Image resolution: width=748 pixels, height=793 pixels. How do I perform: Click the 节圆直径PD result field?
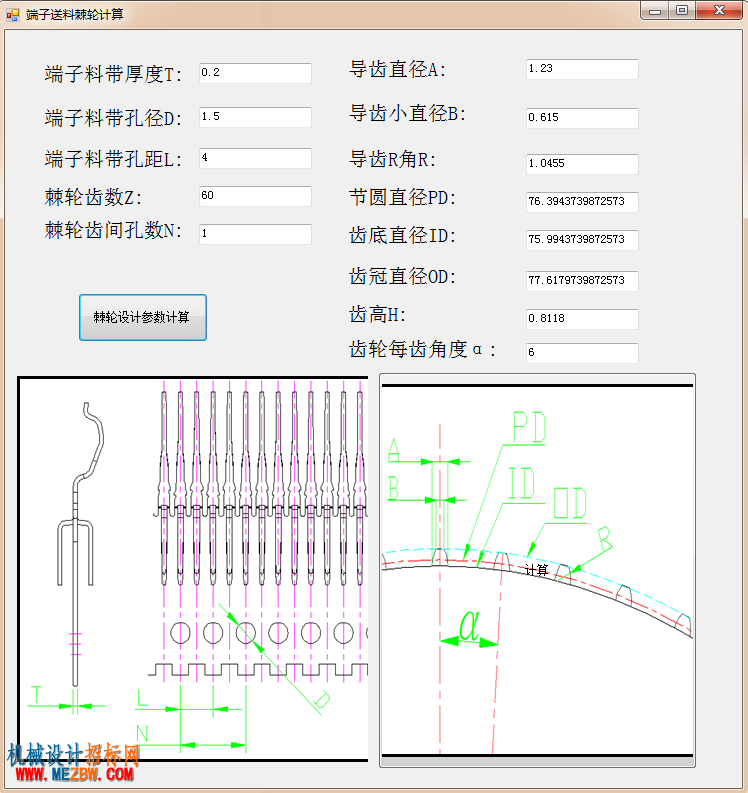pyautogui.click(x=582, y=202)
